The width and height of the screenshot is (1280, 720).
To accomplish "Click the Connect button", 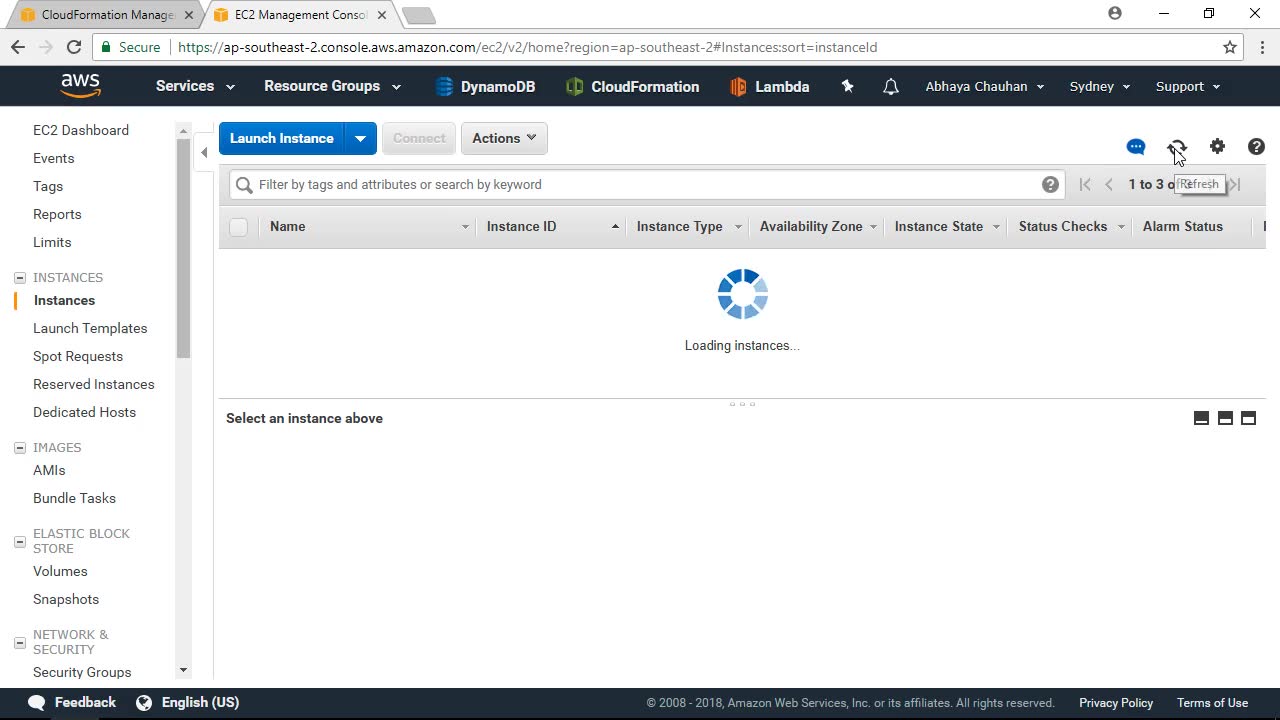I will tap(419, 138).
